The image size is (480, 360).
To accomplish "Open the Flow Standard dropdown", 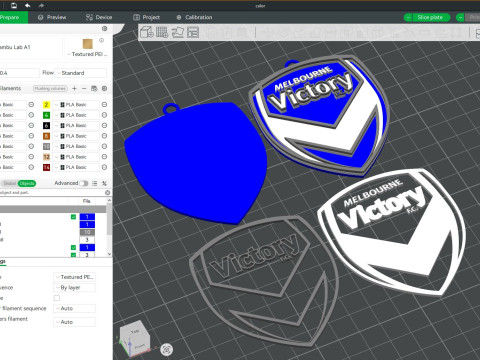I will 80,73.
